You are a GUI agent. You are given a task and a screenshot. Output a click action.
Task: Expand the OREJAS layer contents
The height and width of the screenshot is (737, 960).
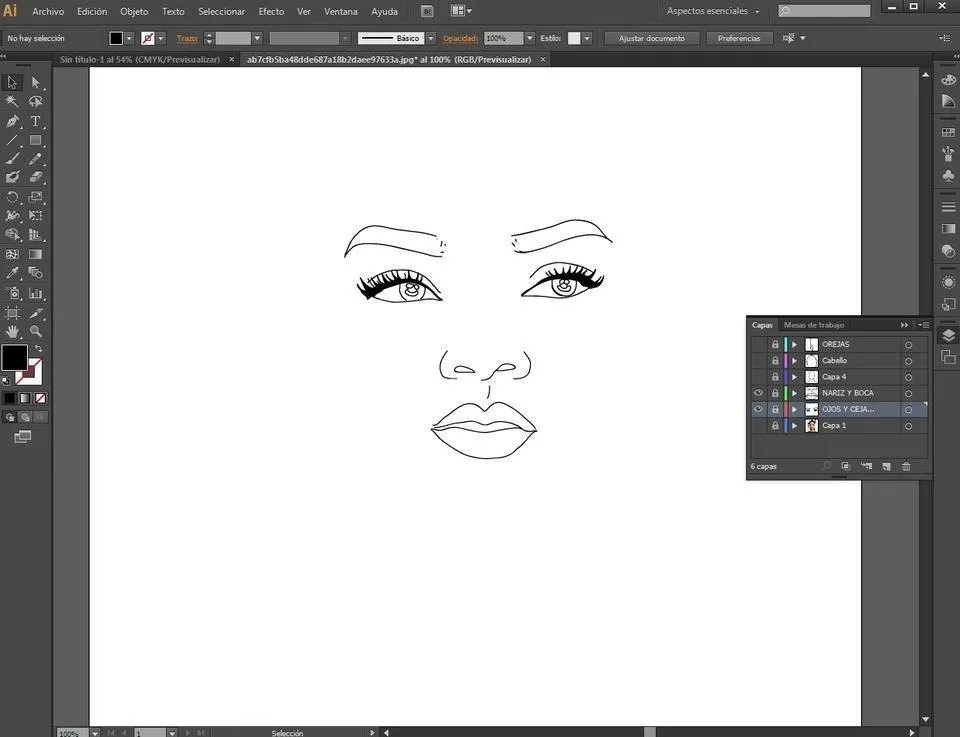tap(795, 345)
